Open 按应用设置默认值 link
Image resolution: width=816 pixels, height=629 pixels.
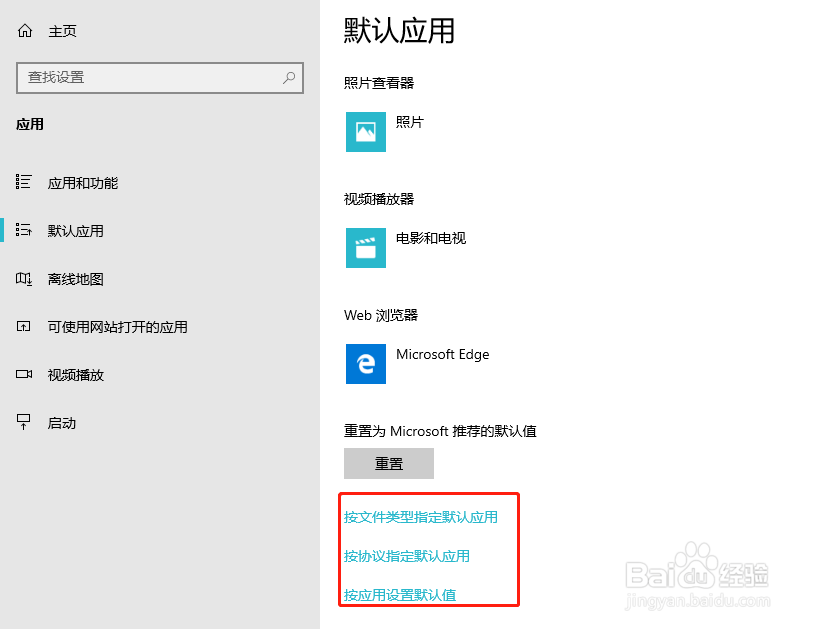tap(400, 595)
